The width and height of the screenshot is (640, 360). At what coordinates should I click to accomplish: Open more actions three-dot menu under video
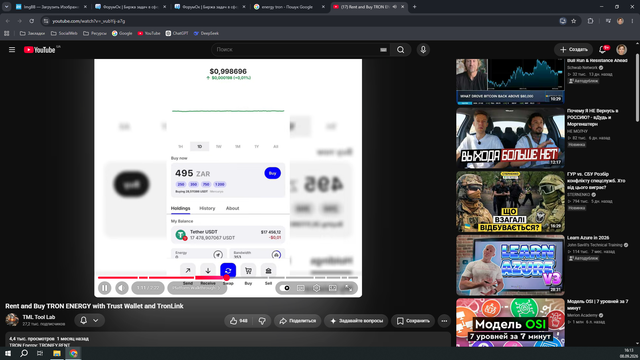point(444,321)
